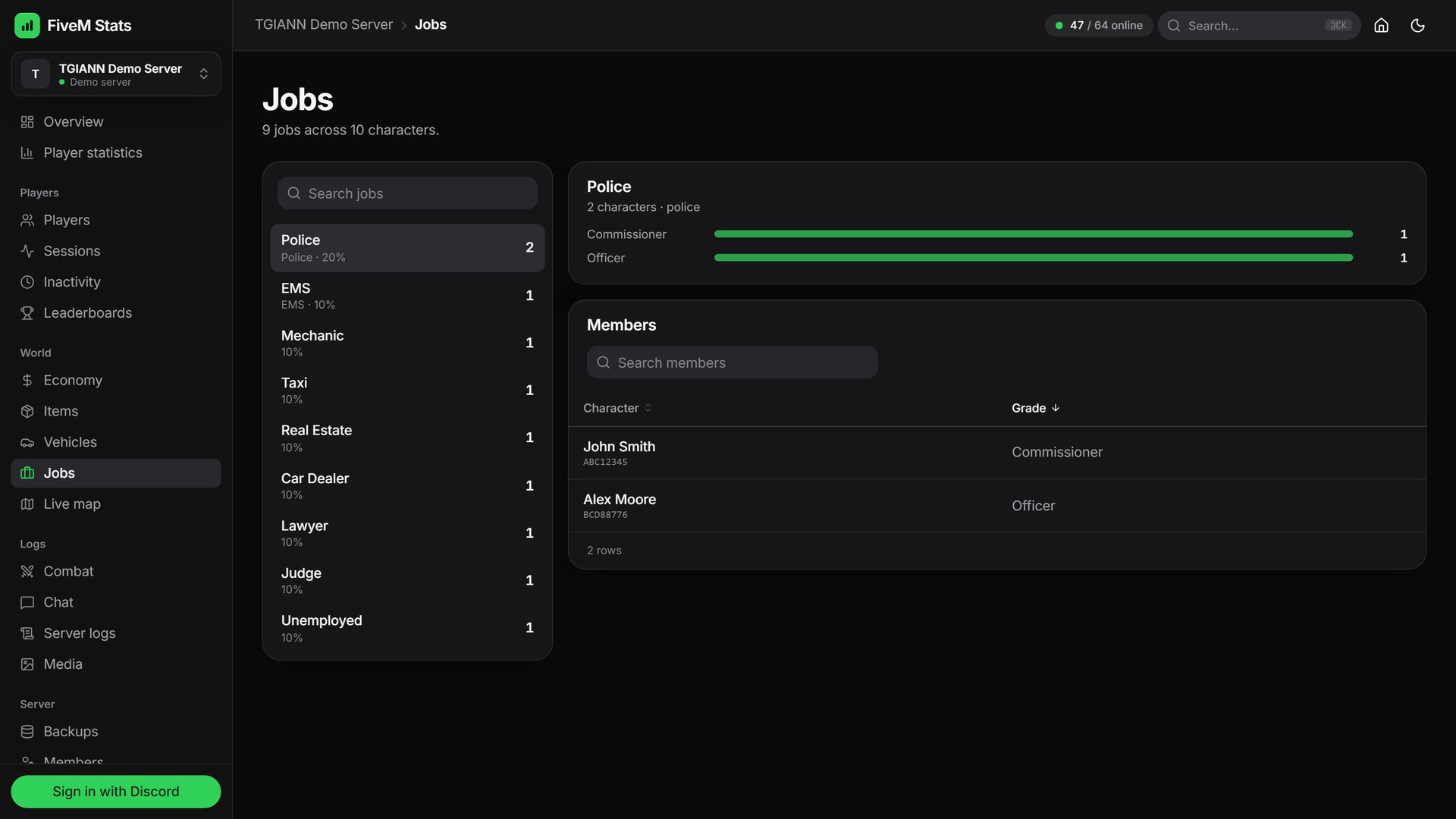Open Sessions page
The width and height of the screenshot is (1456, 819).
coord(116,251)
